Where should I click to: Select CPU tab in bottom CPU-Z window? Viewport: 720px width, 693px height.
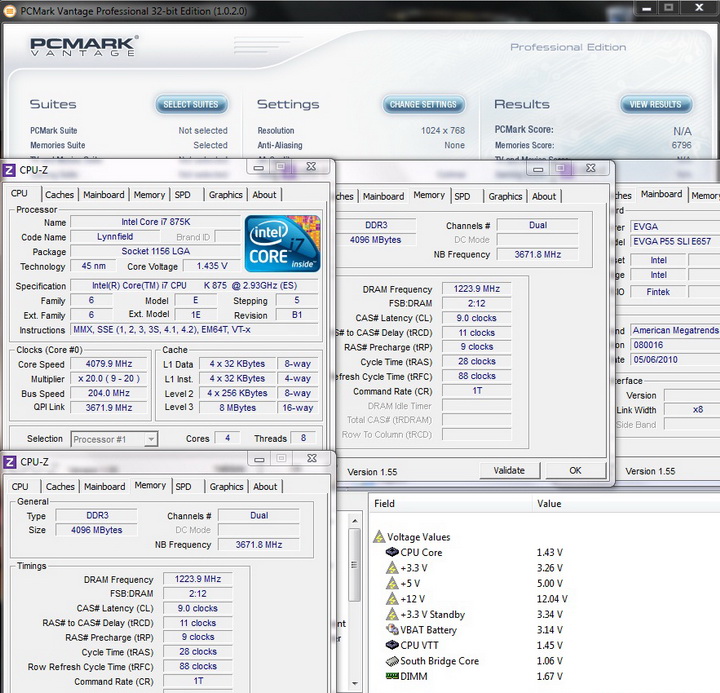coord(20,487)
